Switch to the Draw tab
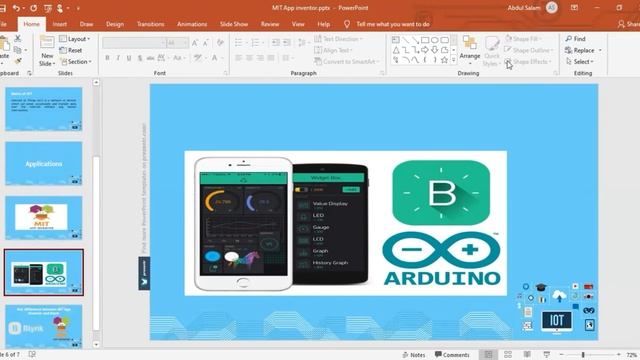Viewport: 640px width, 360px height. click(86, 24)
